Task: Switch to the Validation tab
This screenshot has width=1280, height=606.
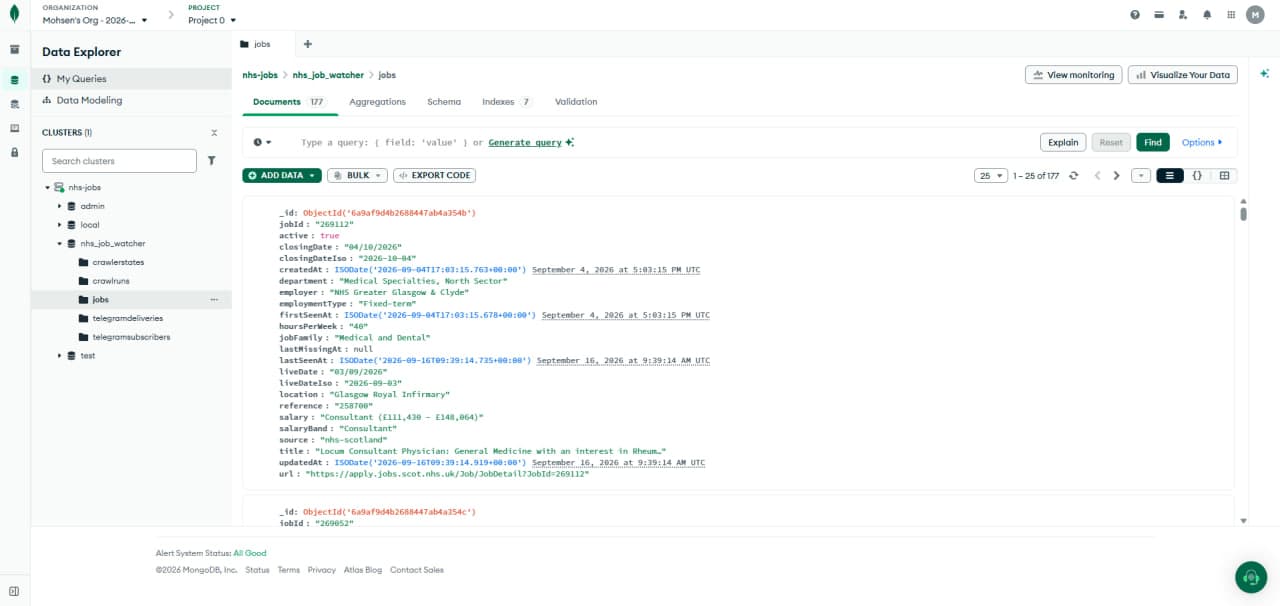Action: coord(576,102)
